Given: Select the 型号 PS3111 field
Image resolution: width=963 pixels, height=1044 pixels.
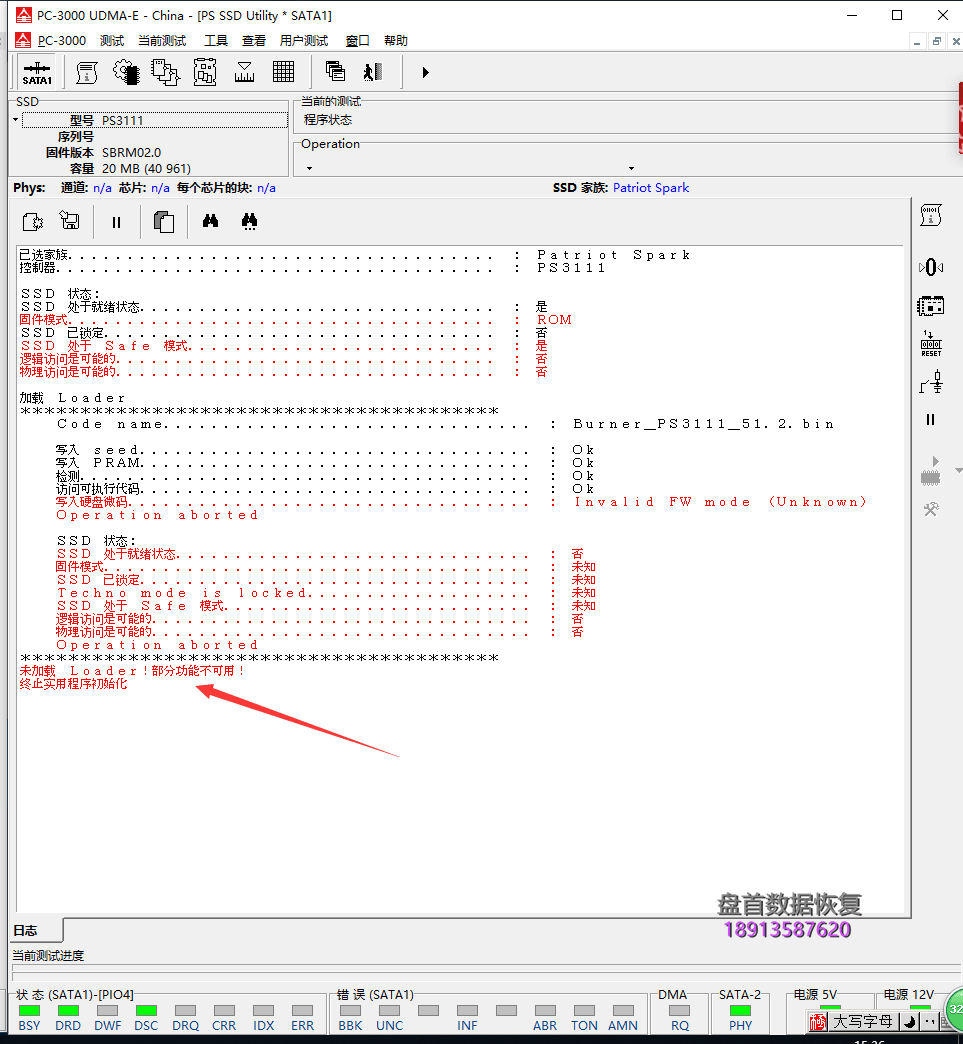Looking at the screenshot, I should click(x=155, y=121).
